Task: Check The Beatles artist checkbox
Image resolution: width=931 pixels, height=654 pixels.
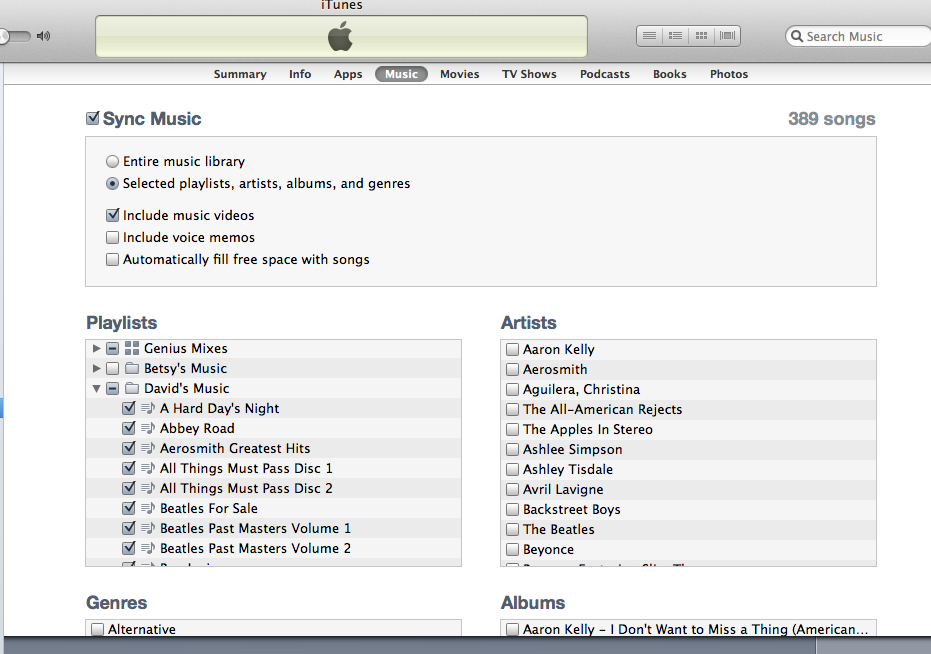Action: pyautogui.click(x=512, y=529)
